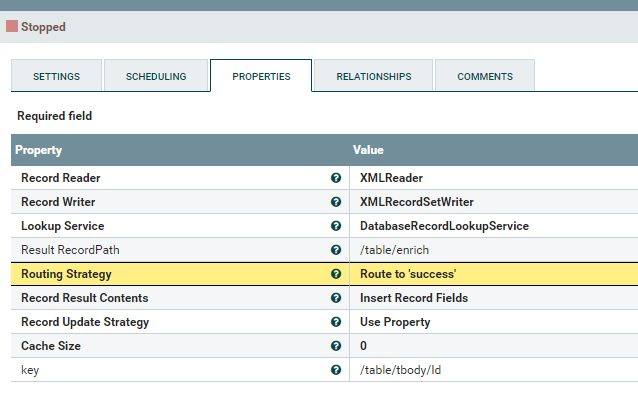
Task: Click help icon beside key property
Action: [x=336, y=370]
